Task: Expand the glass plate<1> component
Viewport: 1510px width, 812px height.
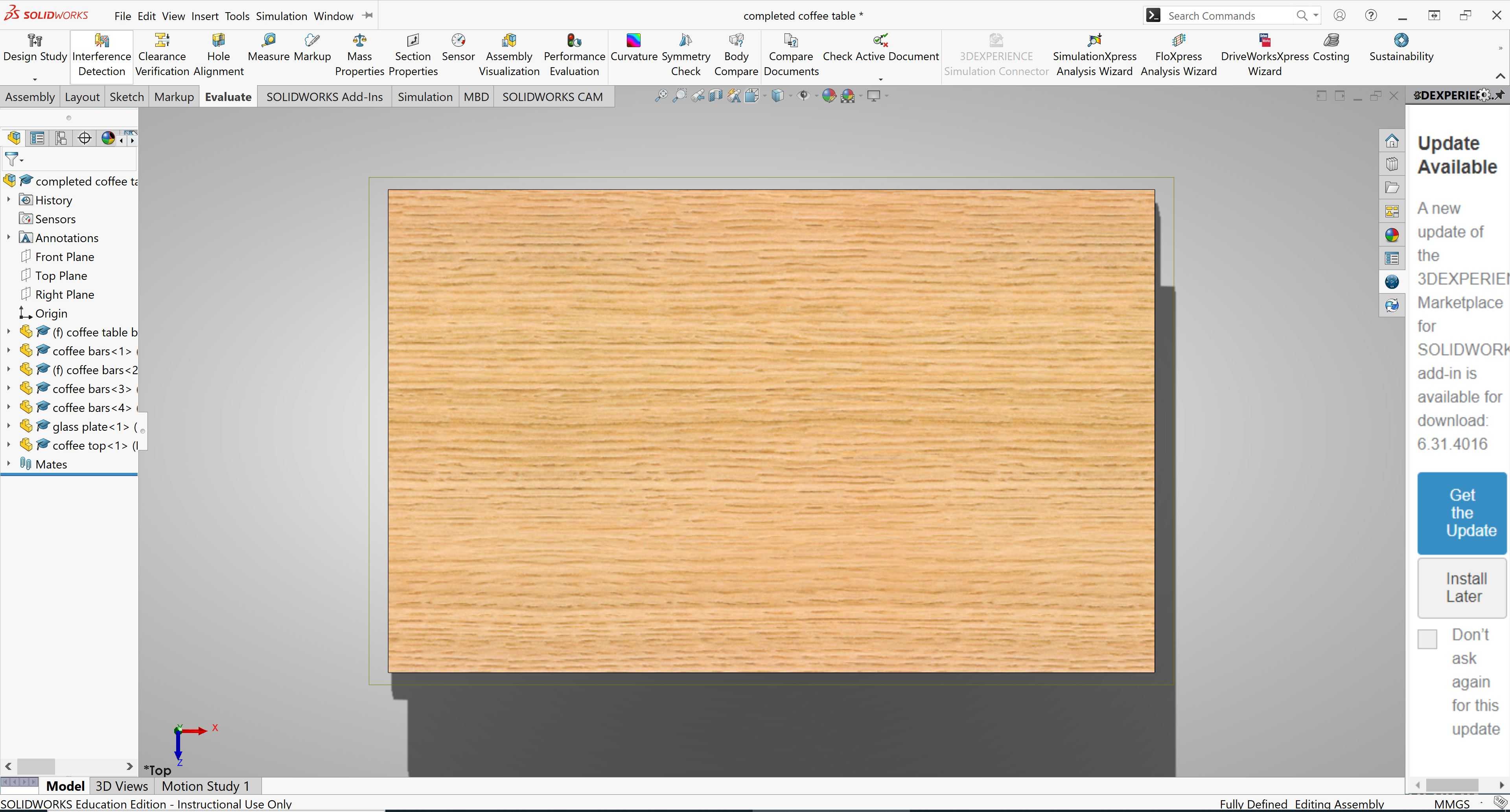Action: [x=9, y=426]
